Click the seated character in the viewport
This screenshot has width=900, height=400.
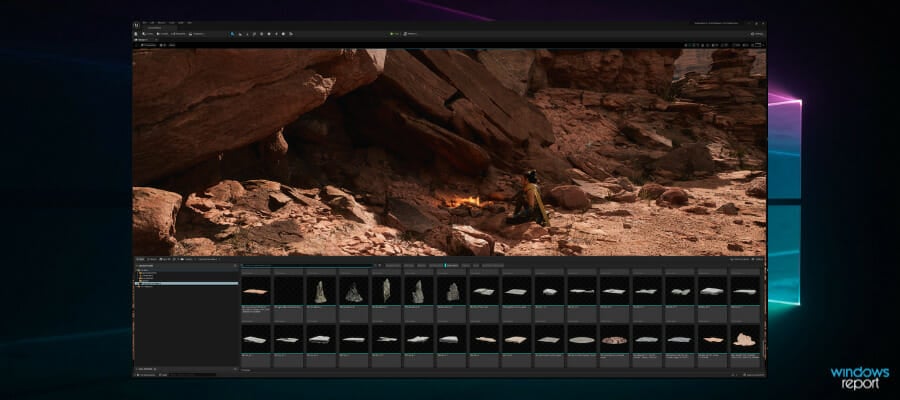pos(529,198)
